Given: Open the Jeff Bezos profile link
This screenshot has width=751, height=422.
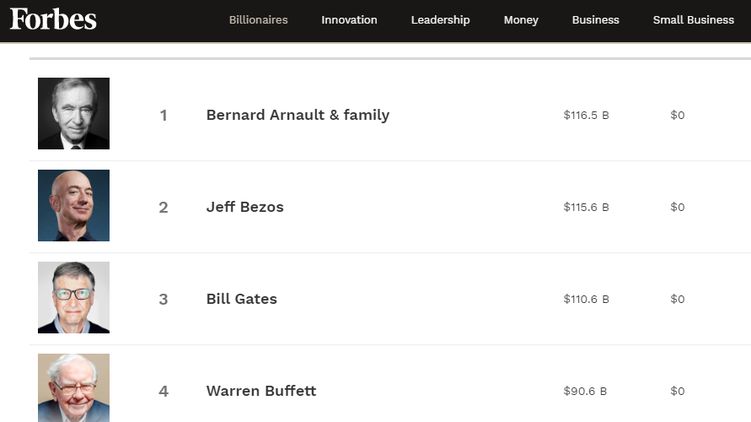Looking at the screenshot, I should tap(245, 207).
